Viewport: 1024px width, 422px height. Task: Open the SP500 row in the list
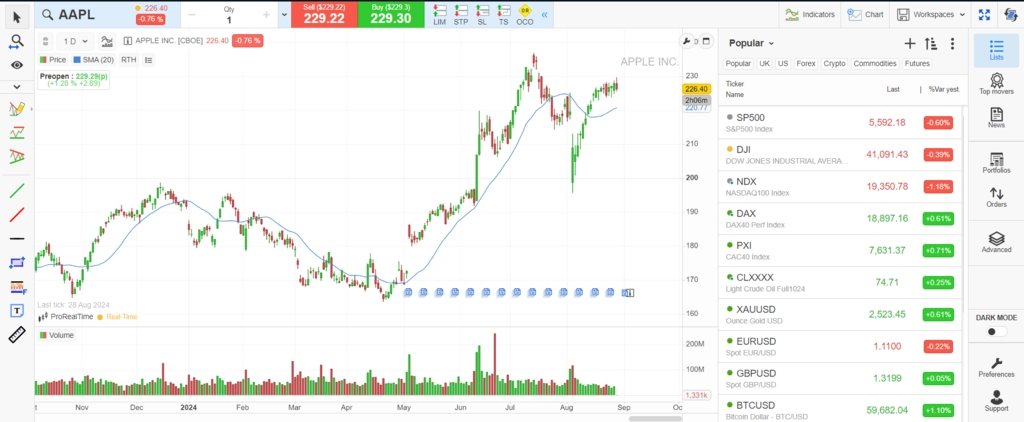pyautogui.click(x=839, y=122)
